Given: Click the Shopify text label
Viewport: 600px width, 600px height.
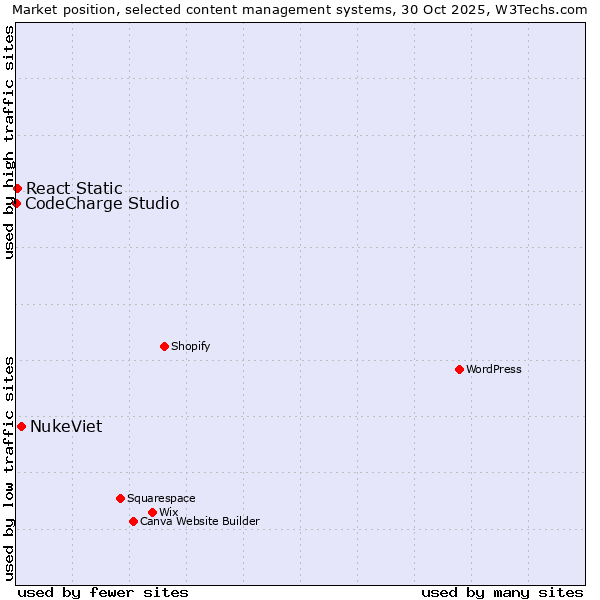Looking at the screenshot, I should pos(190,346).
